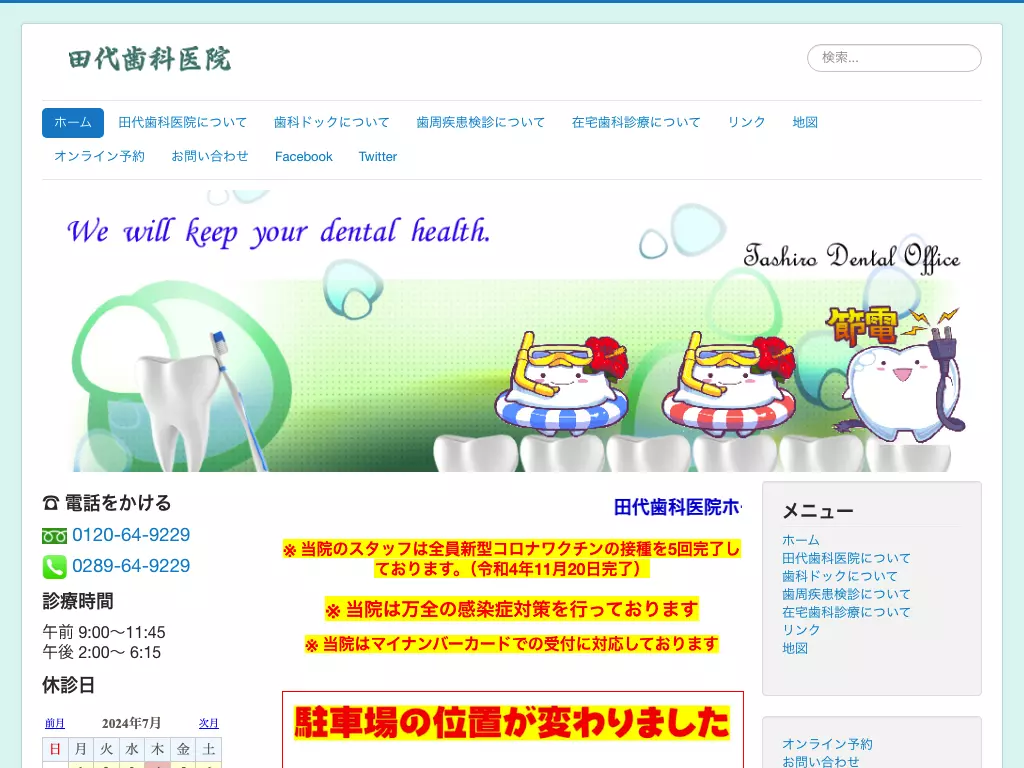
Task: Click the 休診日 heading
Action: [69, 686]
